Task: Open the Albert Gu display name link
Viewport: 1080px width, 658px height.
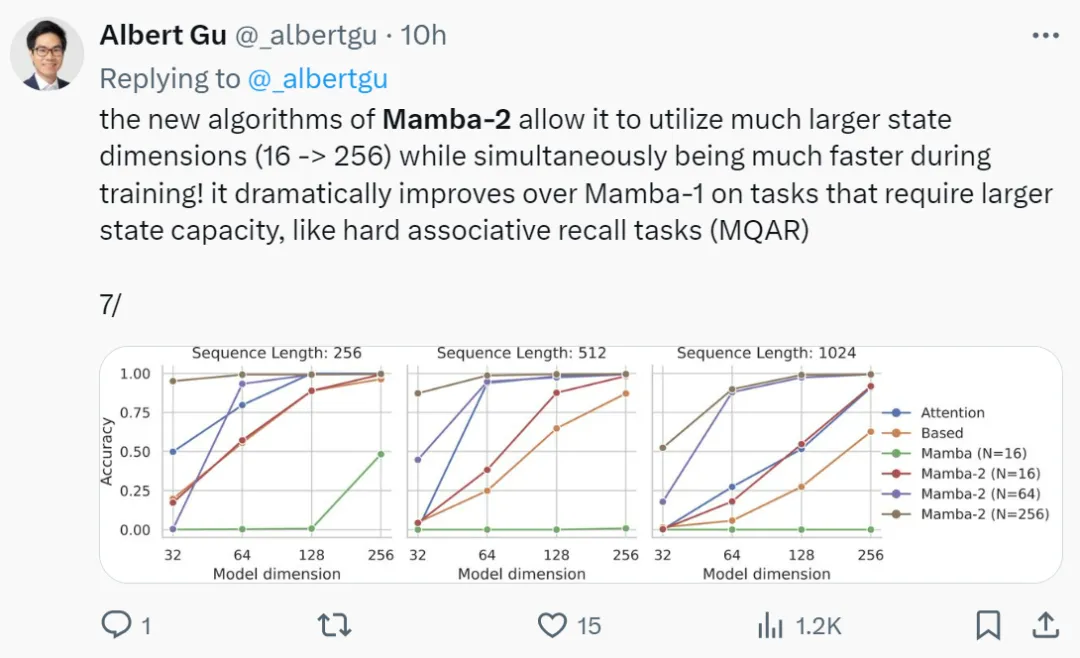Action: coord(163,35)
